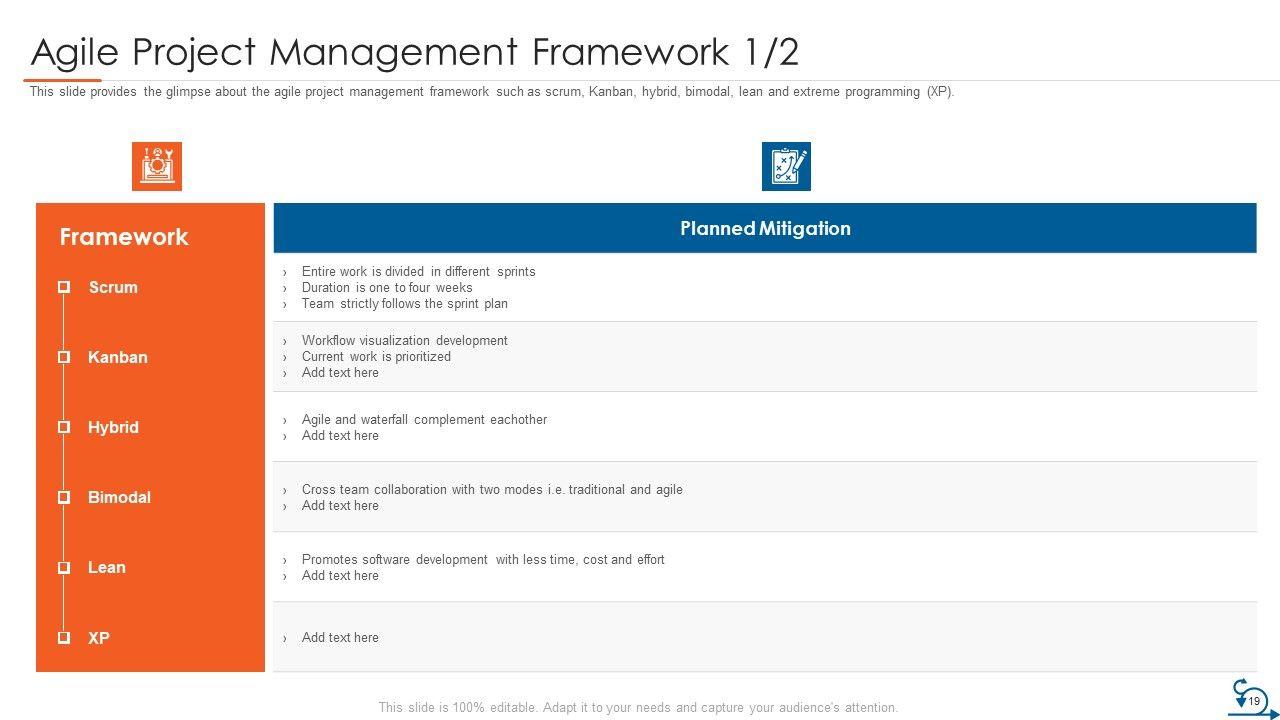
Task: Click the slide number 19 cycle icon
Action: click(1250, 699)
